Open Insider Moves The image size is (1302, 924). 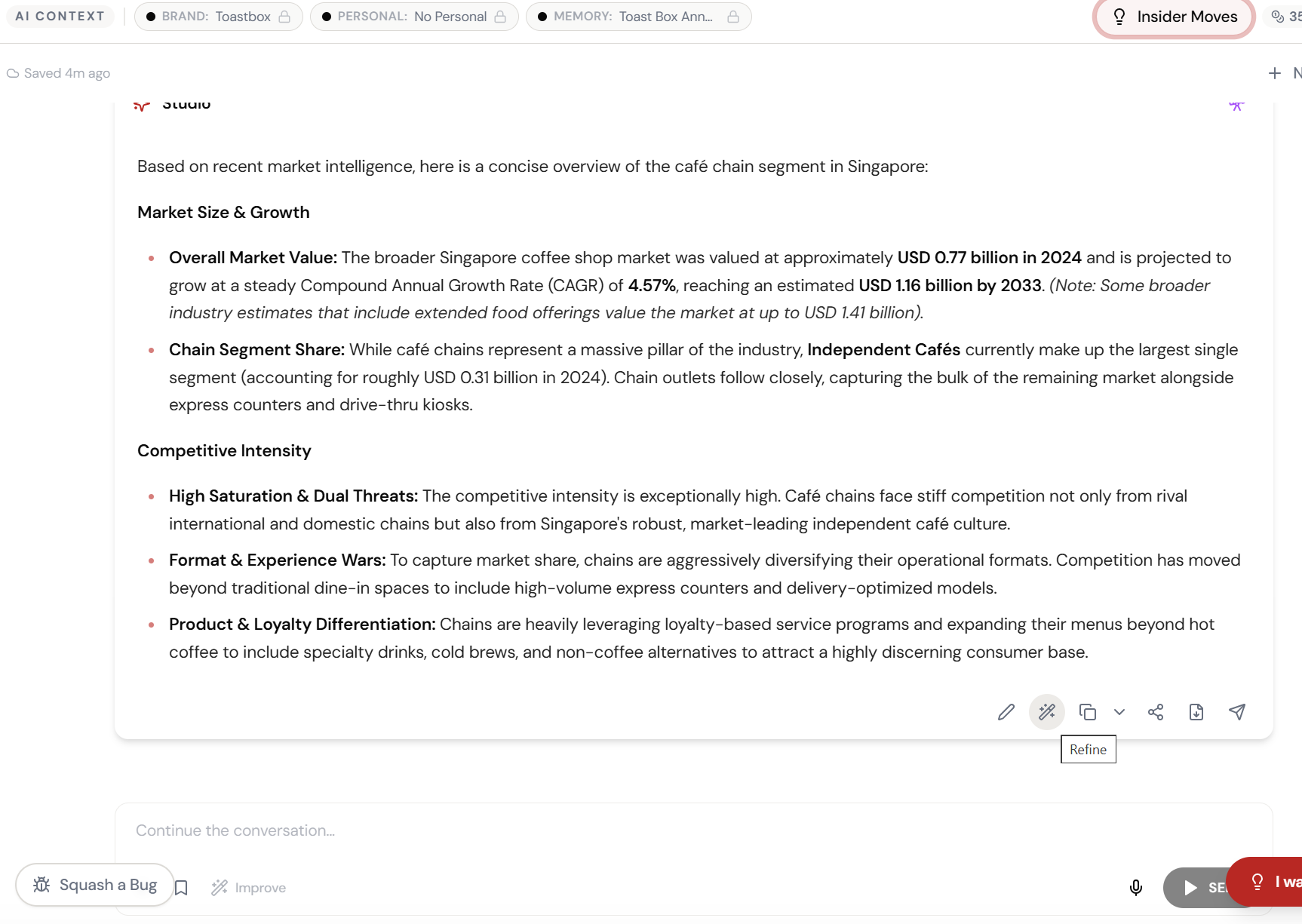[1174, 17]
